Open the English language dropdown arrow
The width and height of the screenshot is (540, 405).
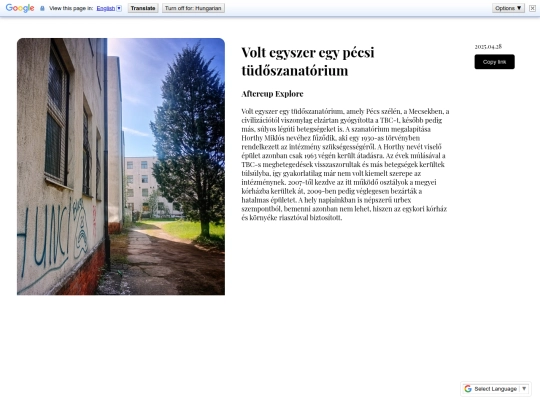click(x=119, y=8)
